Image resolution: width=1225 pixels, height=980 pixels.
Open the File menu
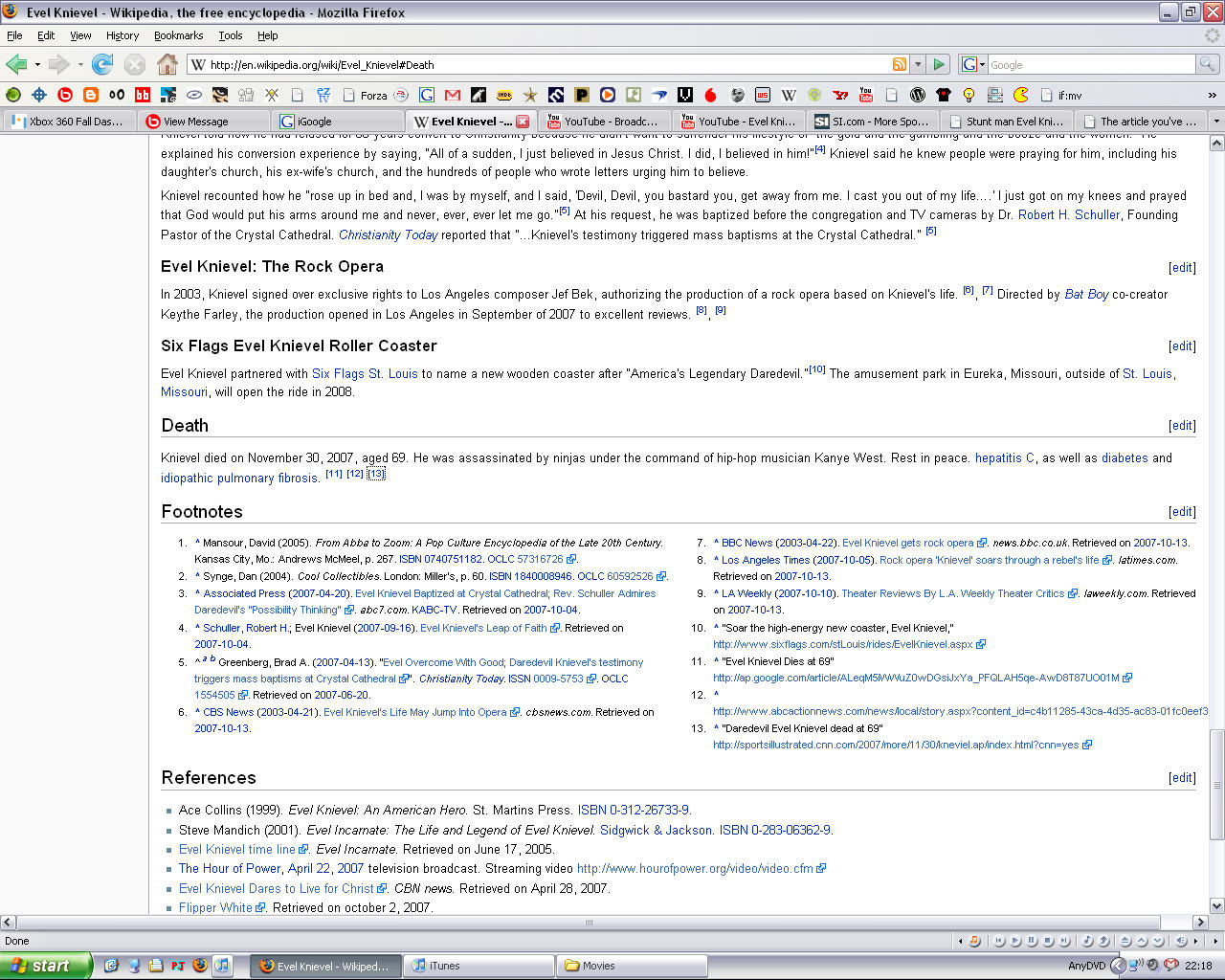(14, 35)
